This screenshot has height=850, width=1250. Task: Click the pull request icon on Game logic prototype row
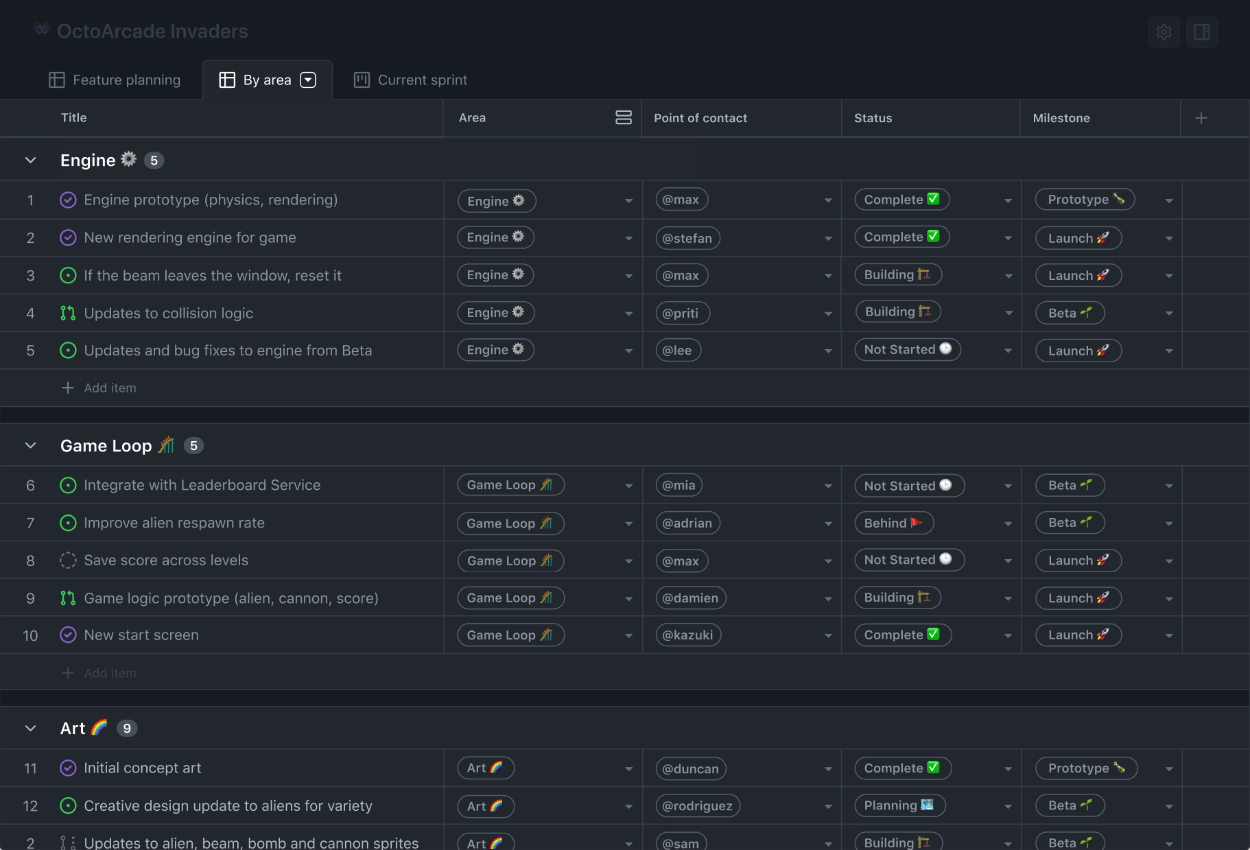click(68, 597)
